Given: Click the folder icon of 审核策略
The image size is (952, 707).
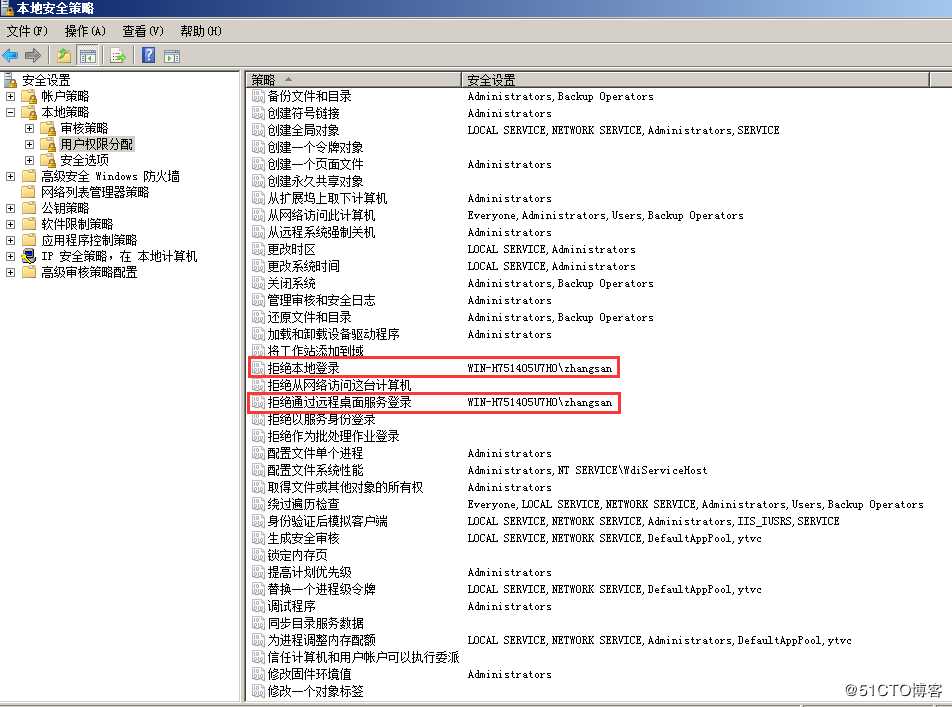Looking at the screenshot, I should pos(48,128).
